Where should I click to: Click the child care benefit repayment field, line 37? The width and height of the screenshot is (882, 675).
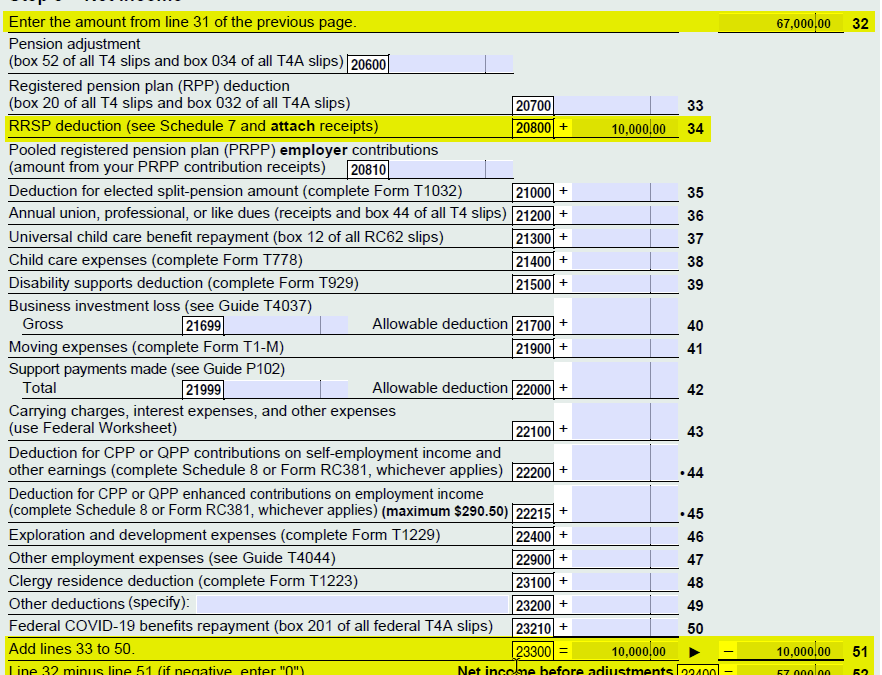[625, 238]
